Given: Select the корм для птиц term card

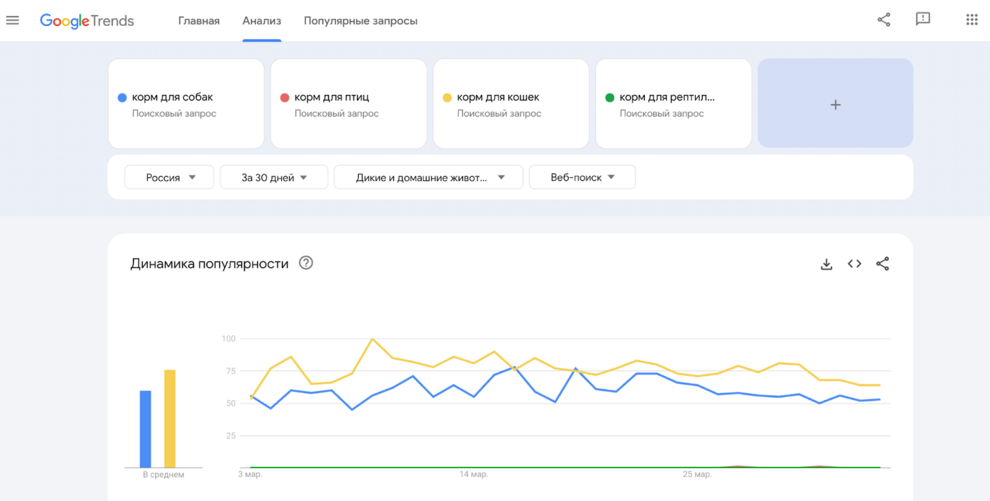Looking at the screenshot, I should pos(349,103).
